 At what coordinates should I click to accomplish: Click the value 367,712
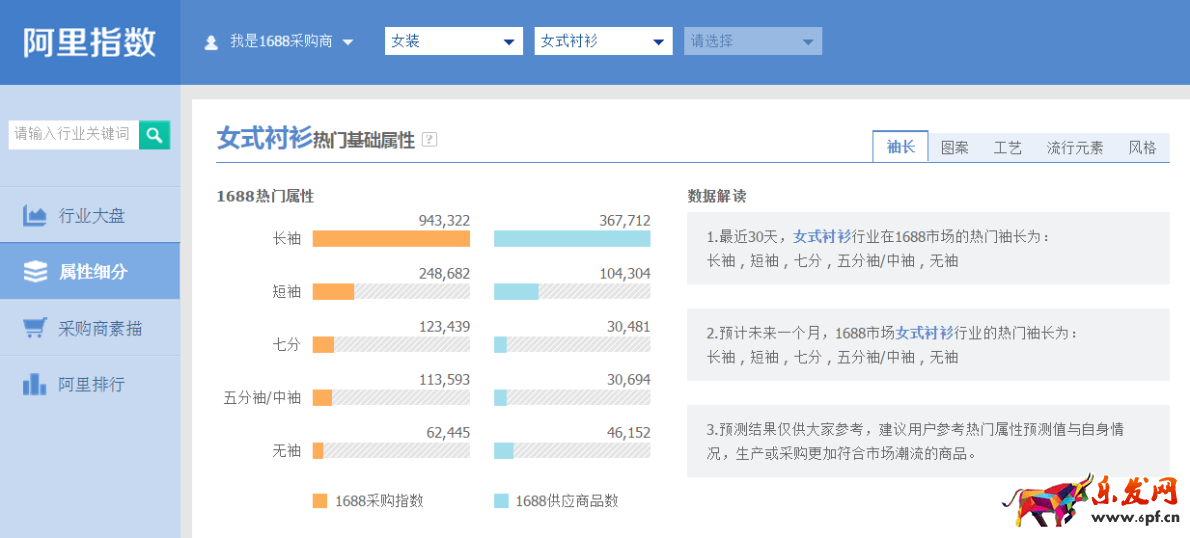[625, 220]
